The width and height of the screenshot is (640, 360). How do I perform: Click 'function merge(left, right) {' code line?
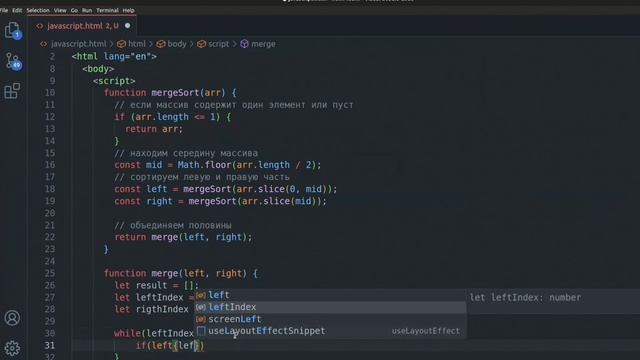point(181,273)
